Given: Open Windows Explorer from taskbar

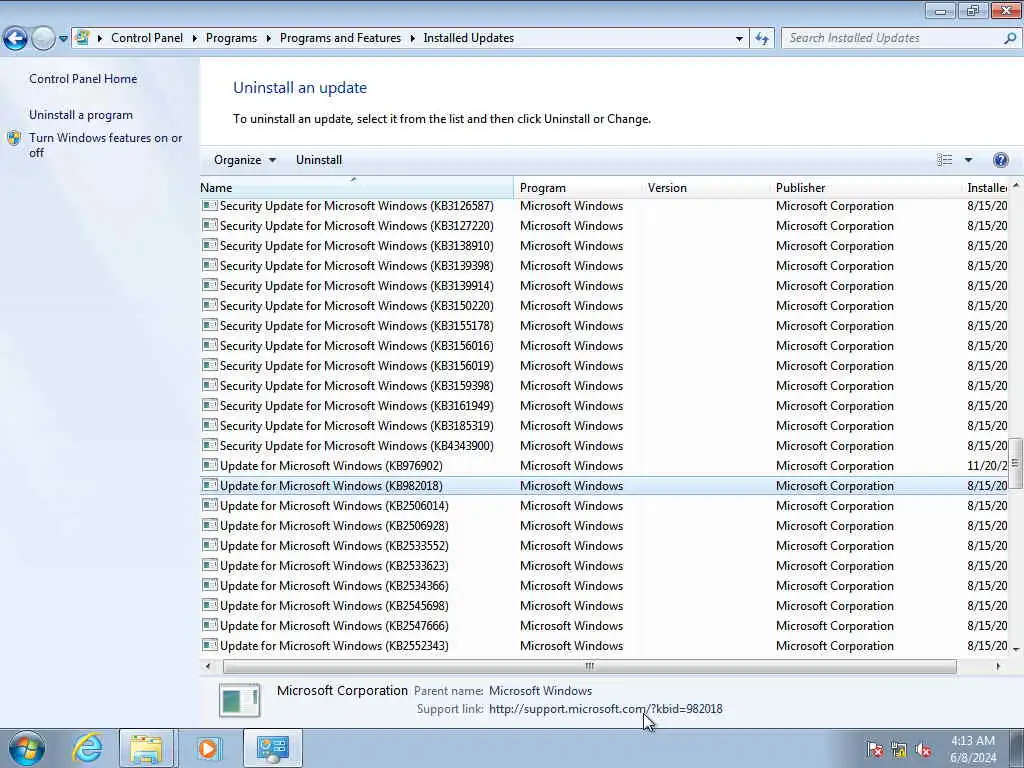Looking at the screenshot, I should [146, 748].
